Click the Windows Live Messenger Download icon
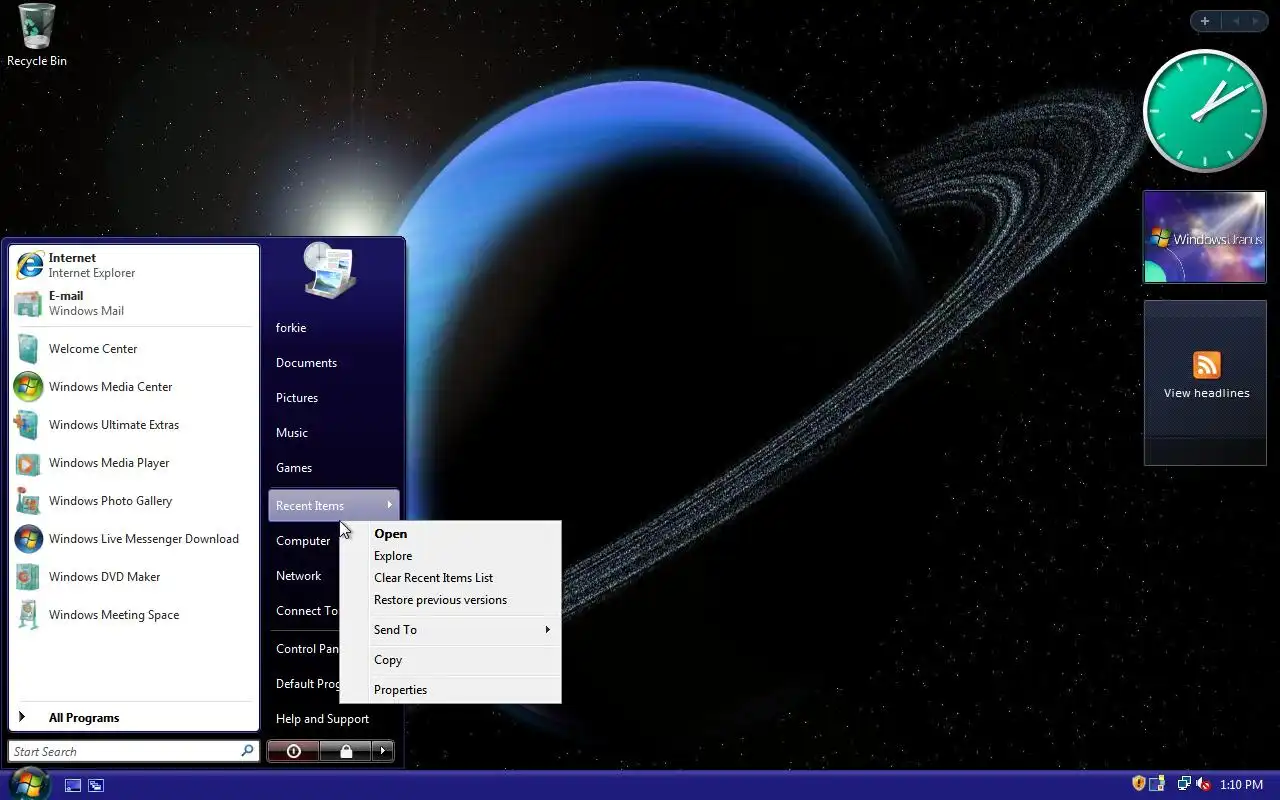The height and width of the screenshot is (800, 1280). point(28,539)
